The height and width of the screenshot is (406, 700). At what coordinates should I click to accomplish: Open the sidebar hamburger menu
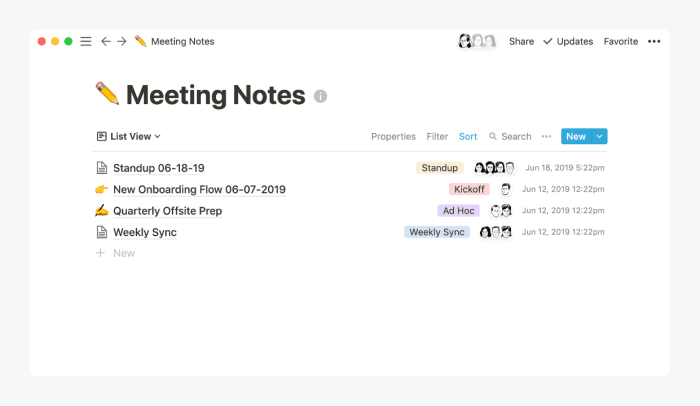coord(86,42)
